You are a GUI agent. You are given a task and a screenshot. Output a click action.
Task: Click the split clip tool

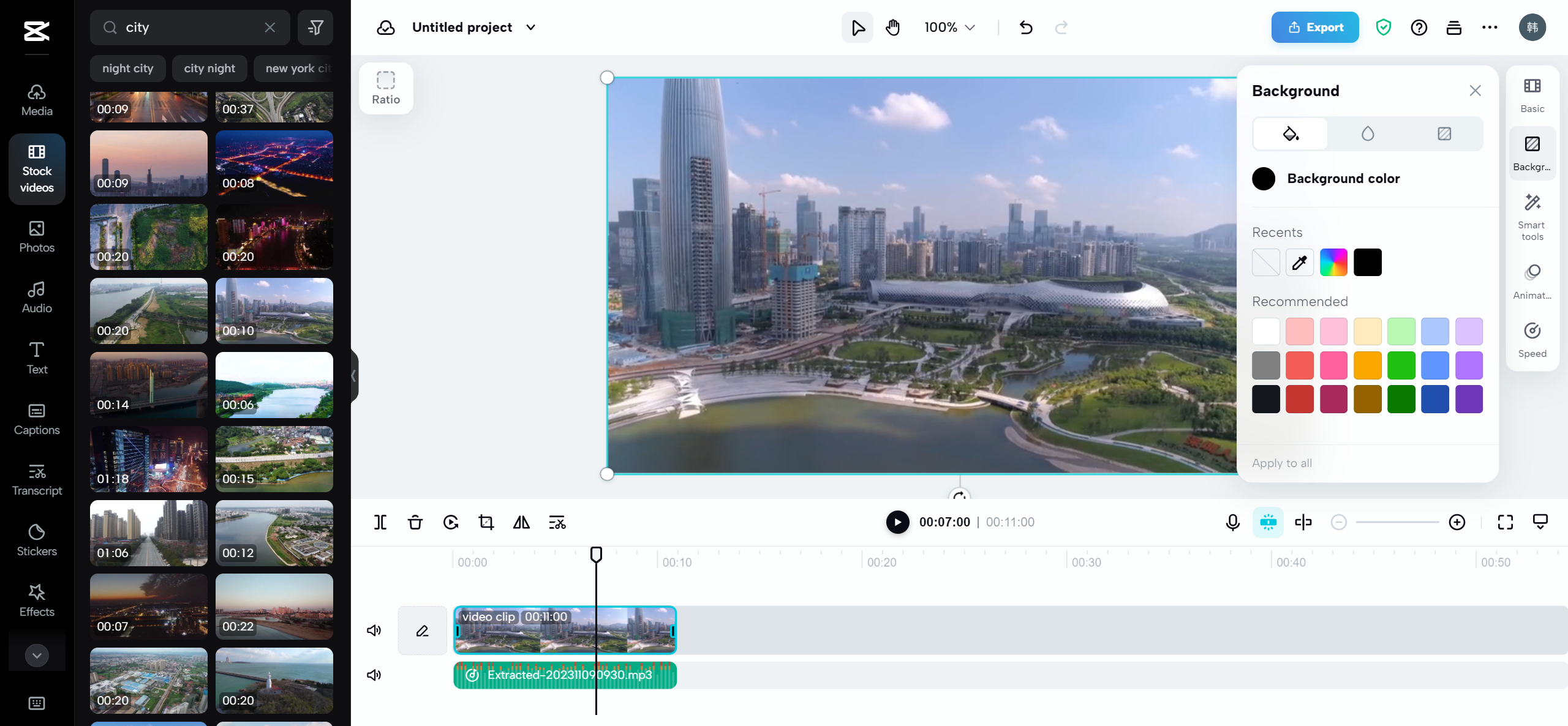point(380,522)
